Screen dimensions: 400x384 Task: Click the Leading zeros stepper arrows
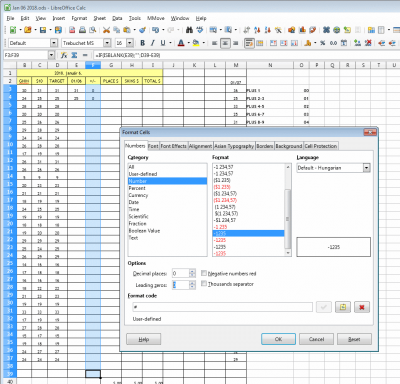pyautogui.click(x=192, y=285)
